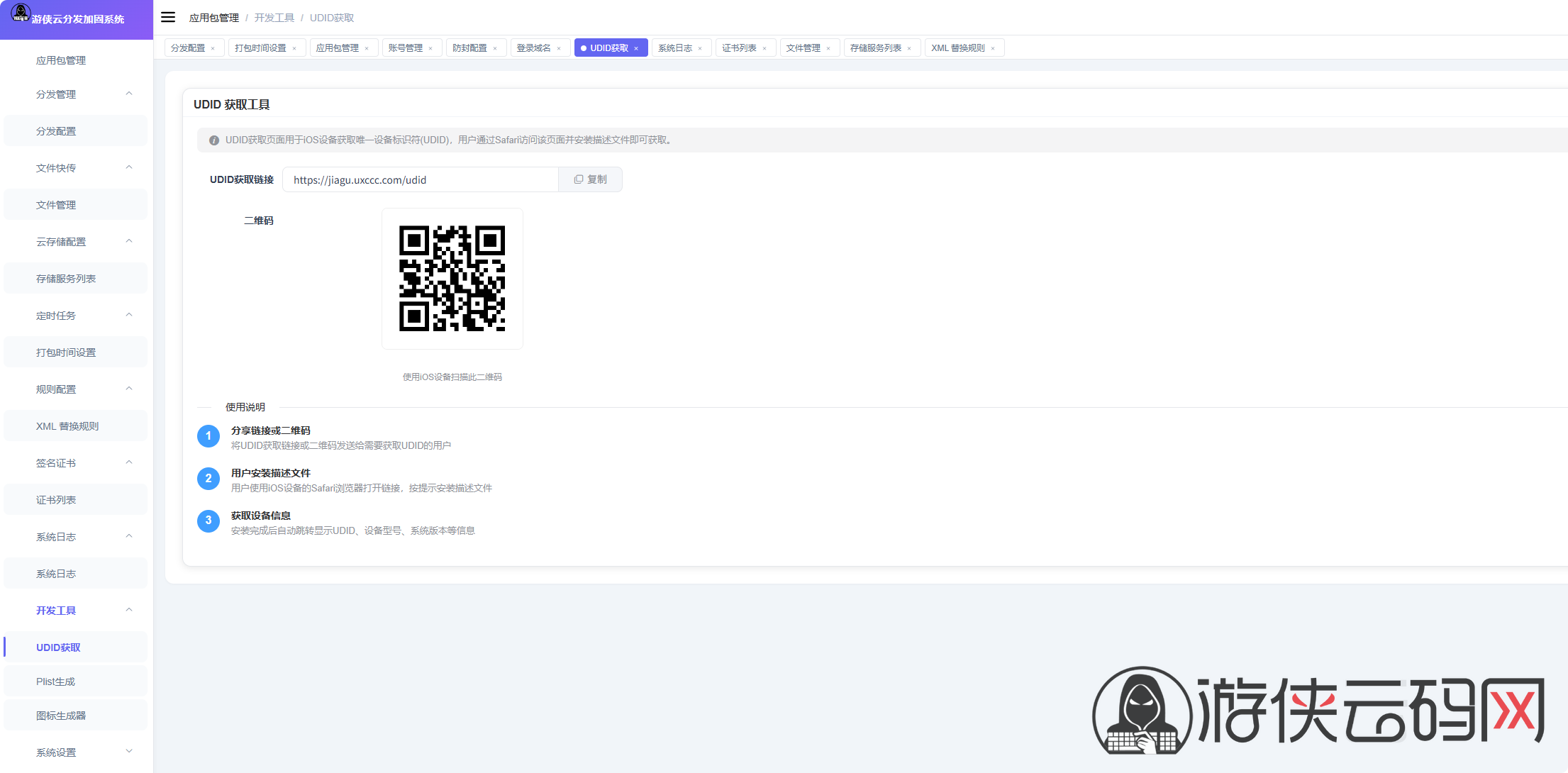Open Plist生成 in the sidebar
The width and height of the screenshot is (1568, 773).
point(55,682)
